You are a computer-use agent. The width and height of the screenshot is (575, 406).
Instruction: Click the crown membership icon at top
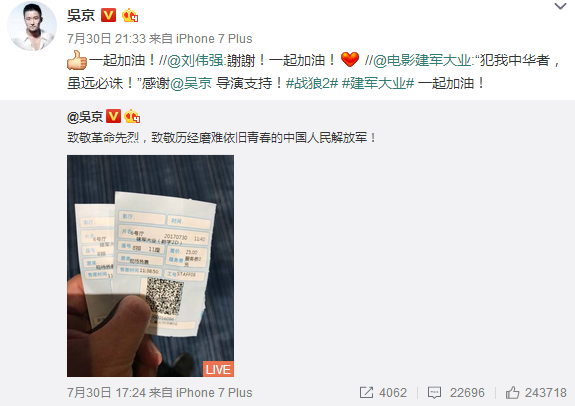tap(130, 15)
